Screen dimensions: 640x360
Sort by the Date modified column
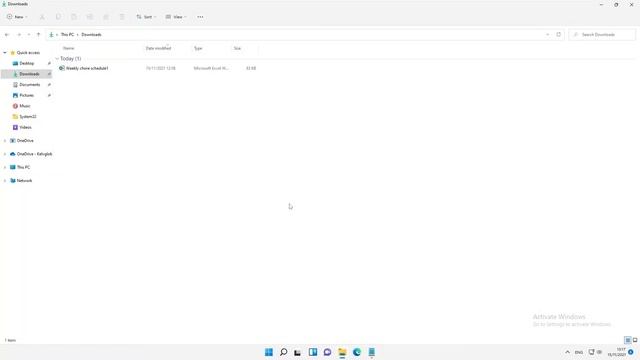158,48
